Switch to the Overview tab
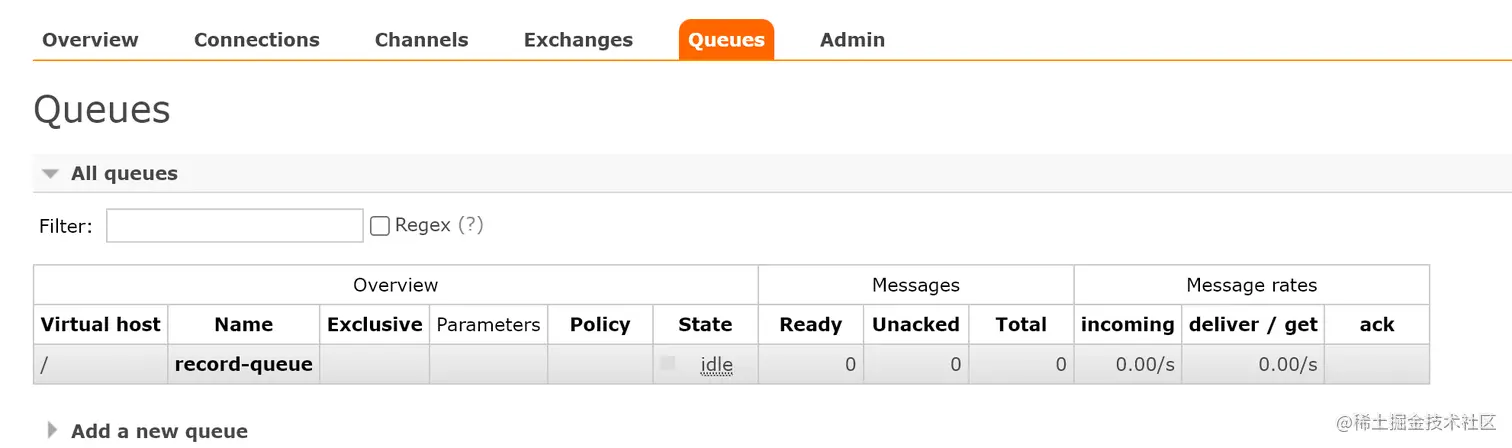Screen dimensions: 1512x448 pyautogui.click(x=90, y=40)
